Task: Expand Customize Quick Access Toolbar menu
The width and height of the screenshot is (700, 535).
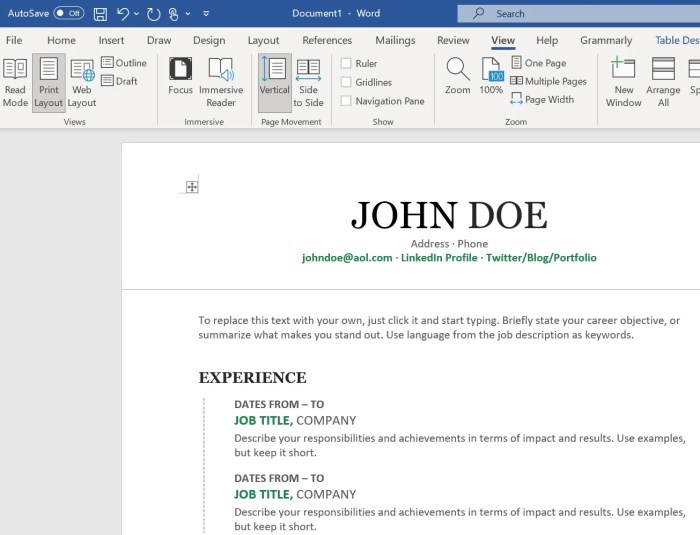Action: pyautogui.click(x=206, y=14)
